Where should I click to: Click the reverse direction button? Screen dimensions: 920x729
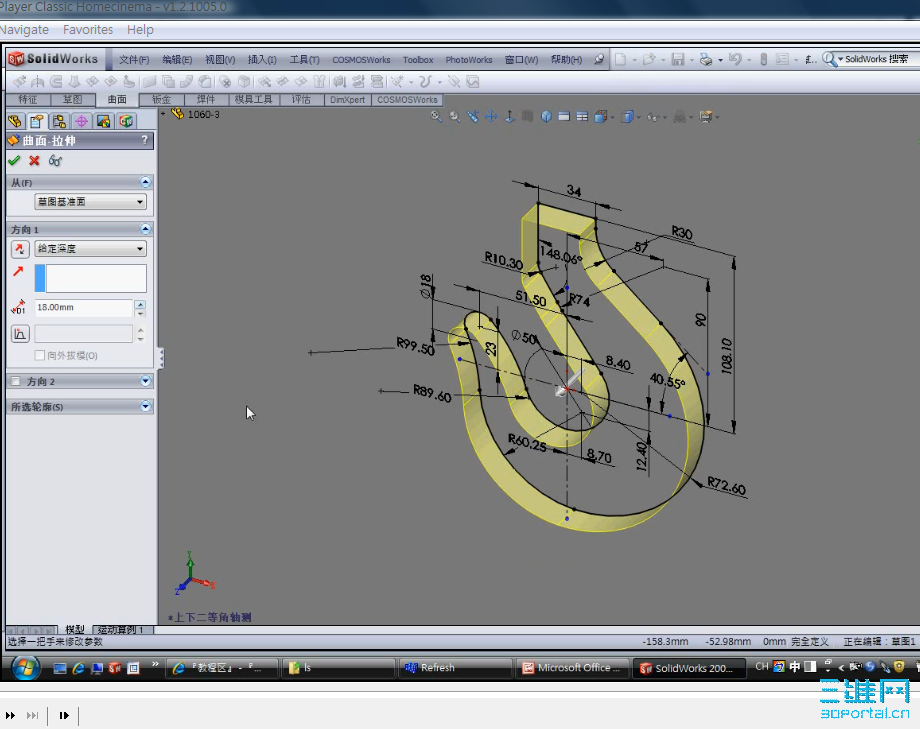[20, 249]
